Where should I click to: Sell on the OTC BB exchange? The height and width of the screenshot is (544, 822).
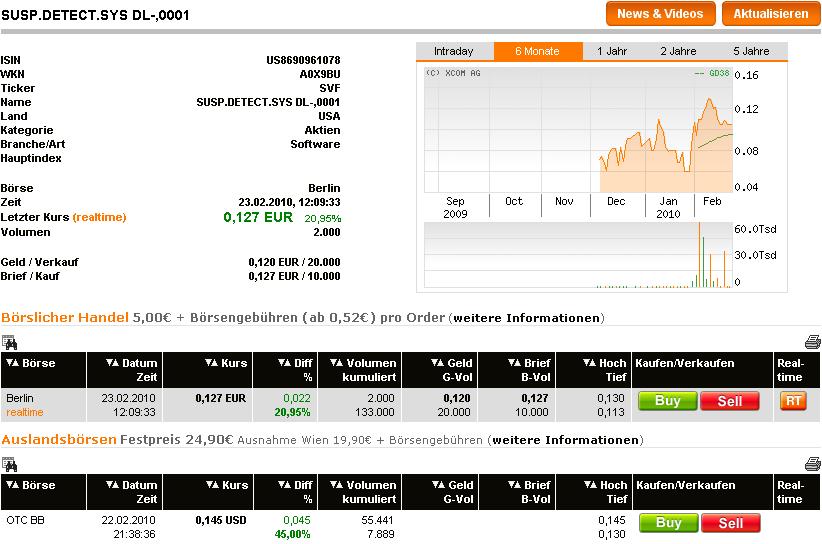click(731, 523)
